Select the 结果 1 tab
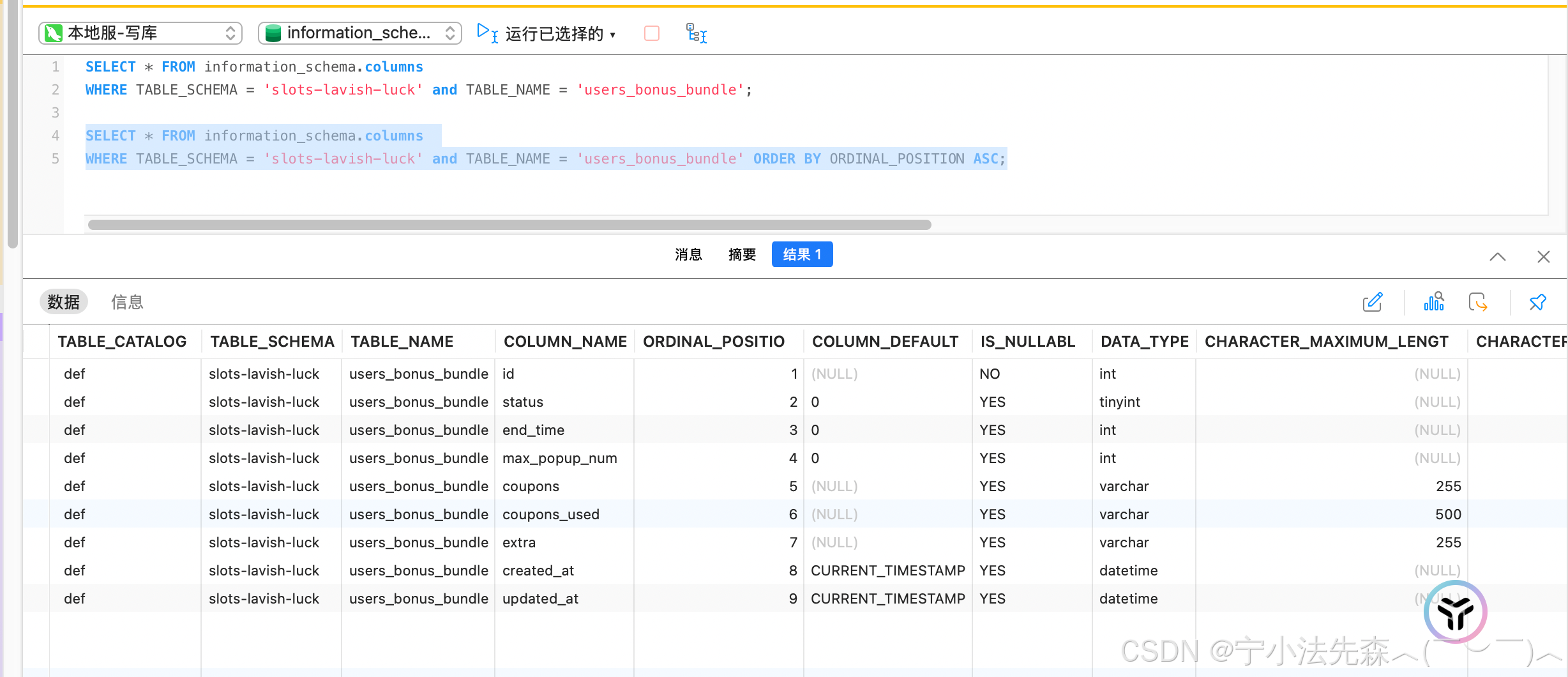The width and height of the screenshot is (1568, 677). (802, 255)
